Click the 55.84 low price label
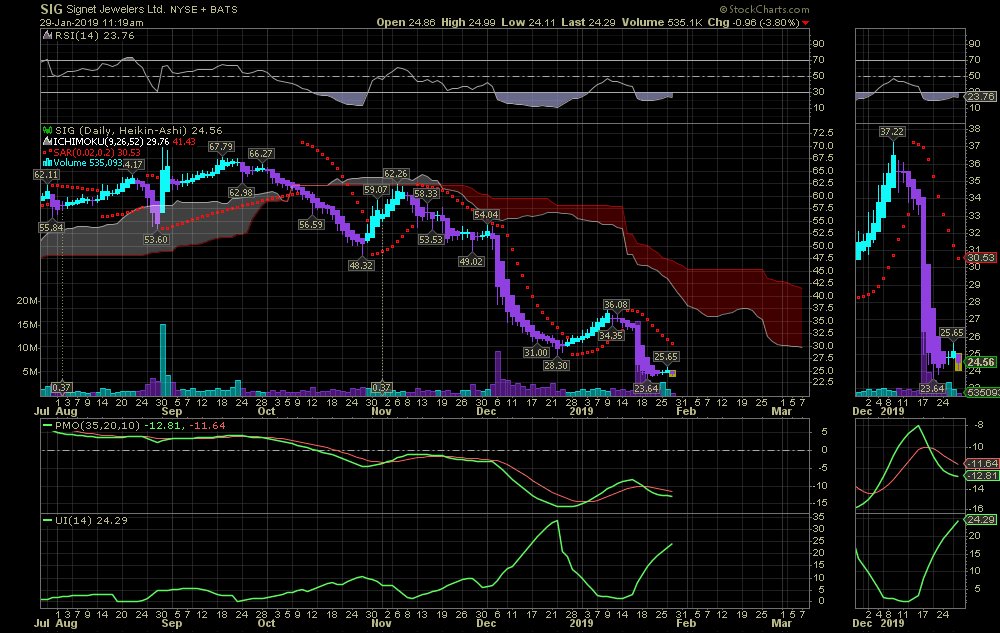This screenshot has height=633, width=1000. pyautogui.click(x=51, y=228)
